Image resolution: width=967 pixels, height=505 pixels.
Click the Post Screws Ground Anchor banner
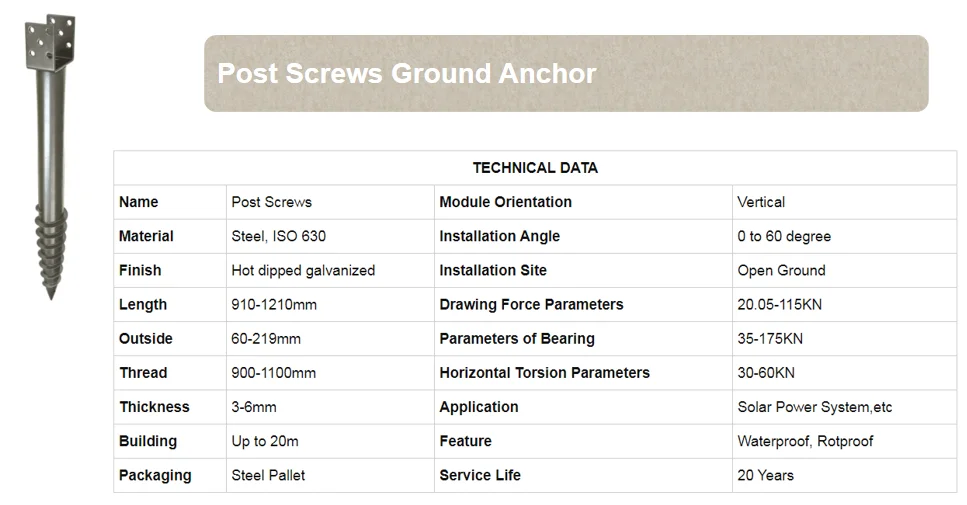point(566,73)
